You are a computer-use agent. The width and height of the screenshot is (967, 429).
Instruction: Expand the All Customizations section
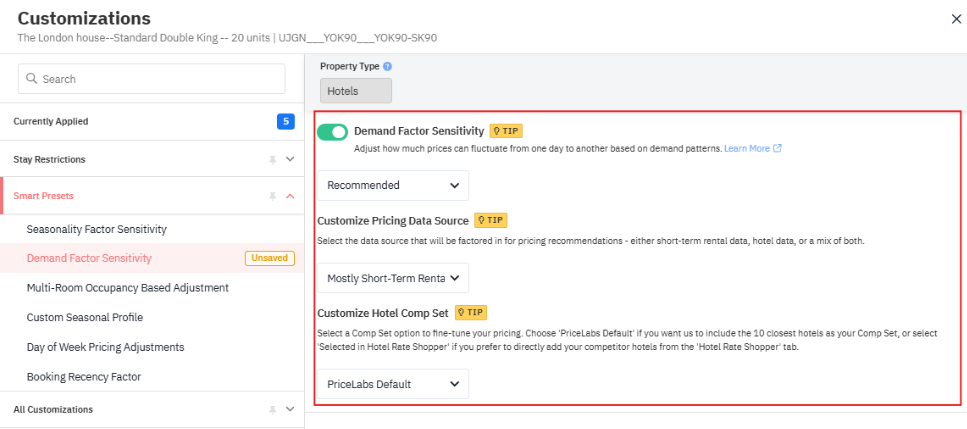(x=290, y=409)
